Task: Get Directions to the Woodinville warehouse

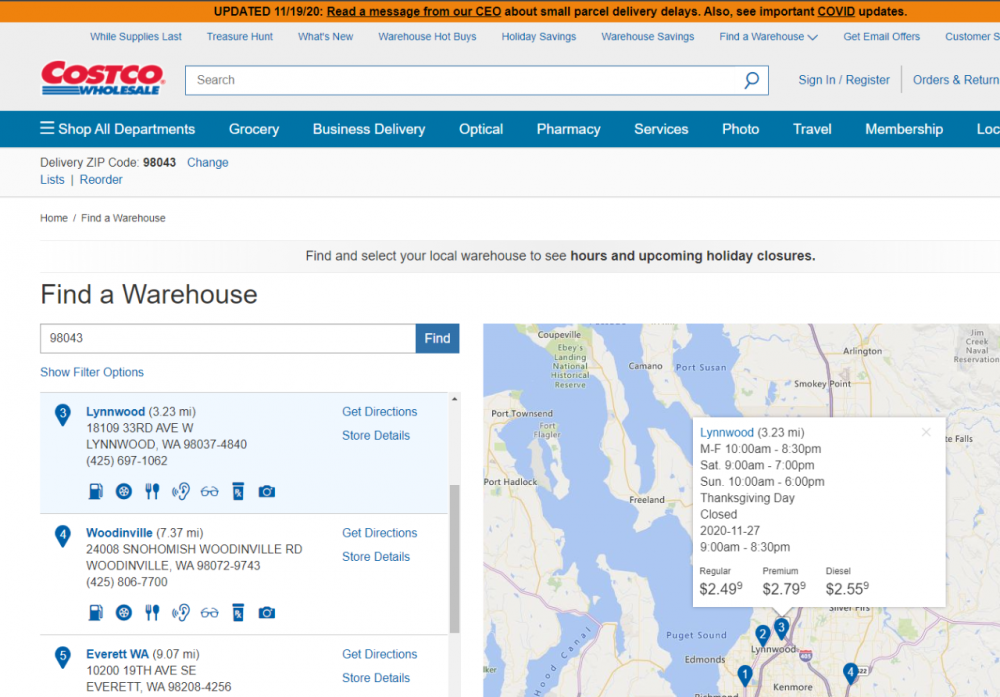Action: click(x=379, y=533)
